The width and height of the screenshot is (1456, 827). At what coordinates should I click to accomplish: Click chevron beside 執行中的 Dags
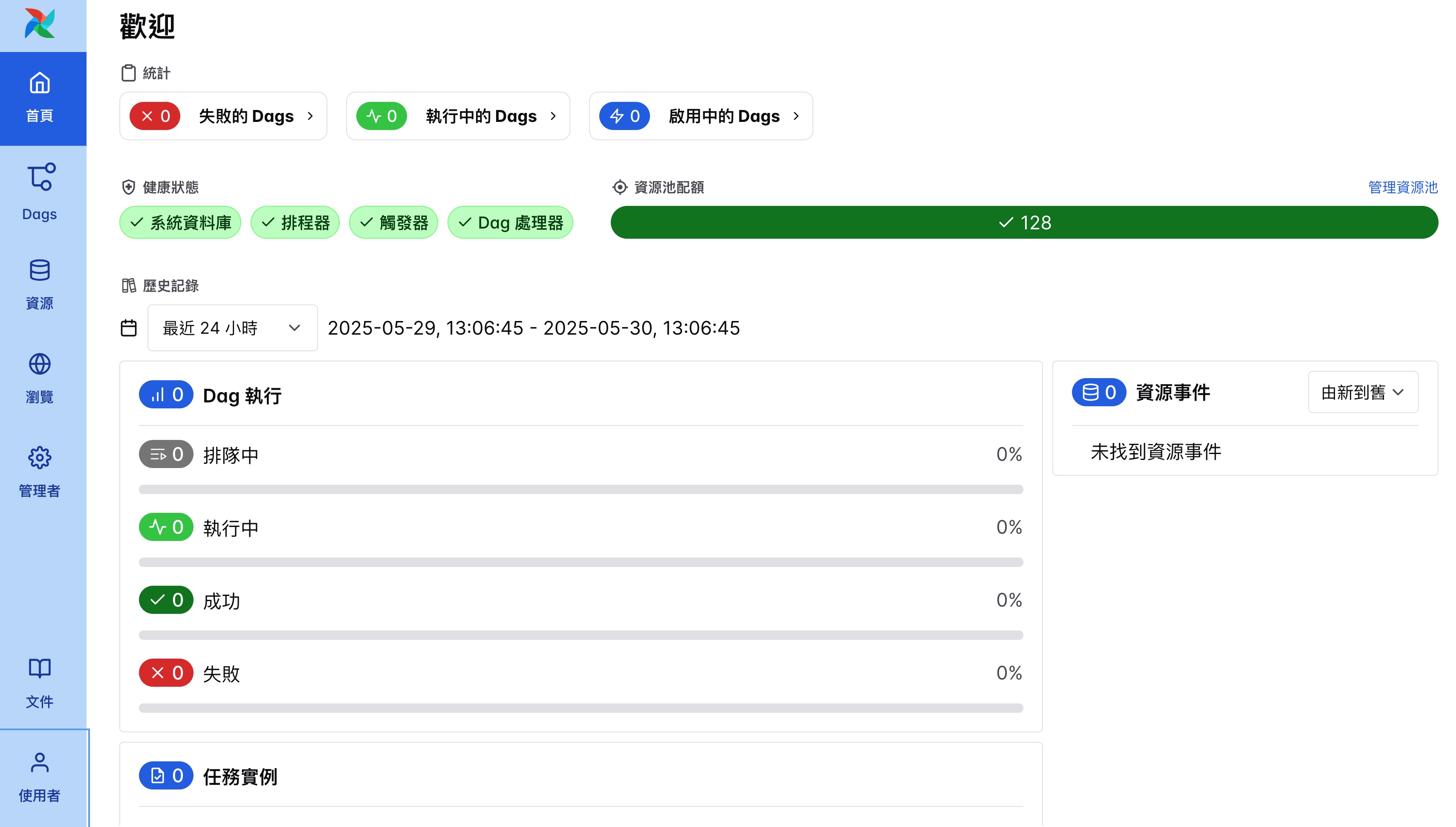click(x=553, y=116)
